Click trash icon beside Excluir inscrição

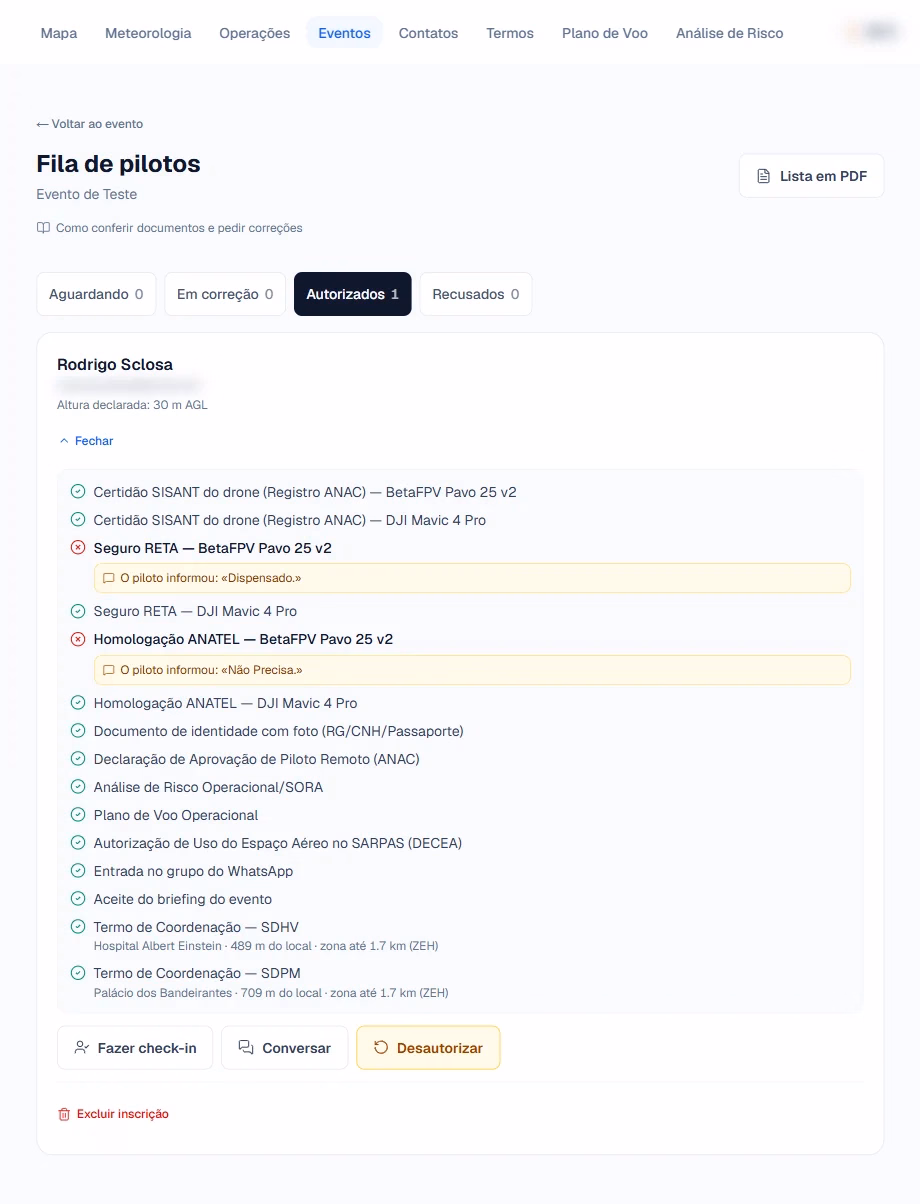tap(64, 1114)
